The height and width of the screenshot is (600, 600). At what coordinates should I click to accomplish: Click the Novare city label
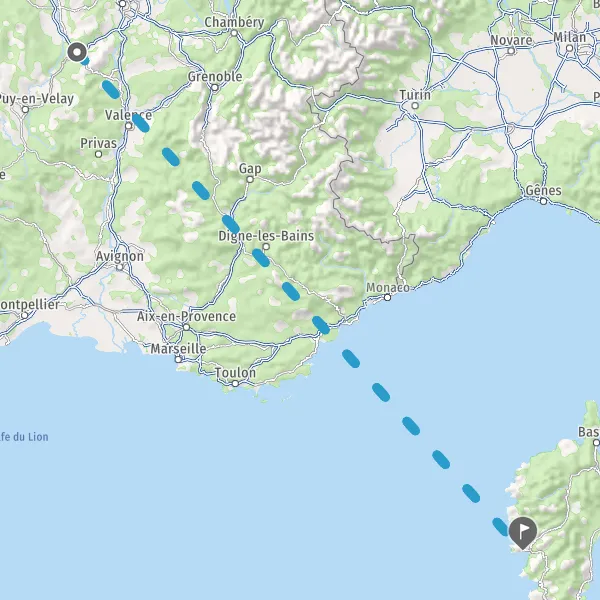[x=511, y=40]
